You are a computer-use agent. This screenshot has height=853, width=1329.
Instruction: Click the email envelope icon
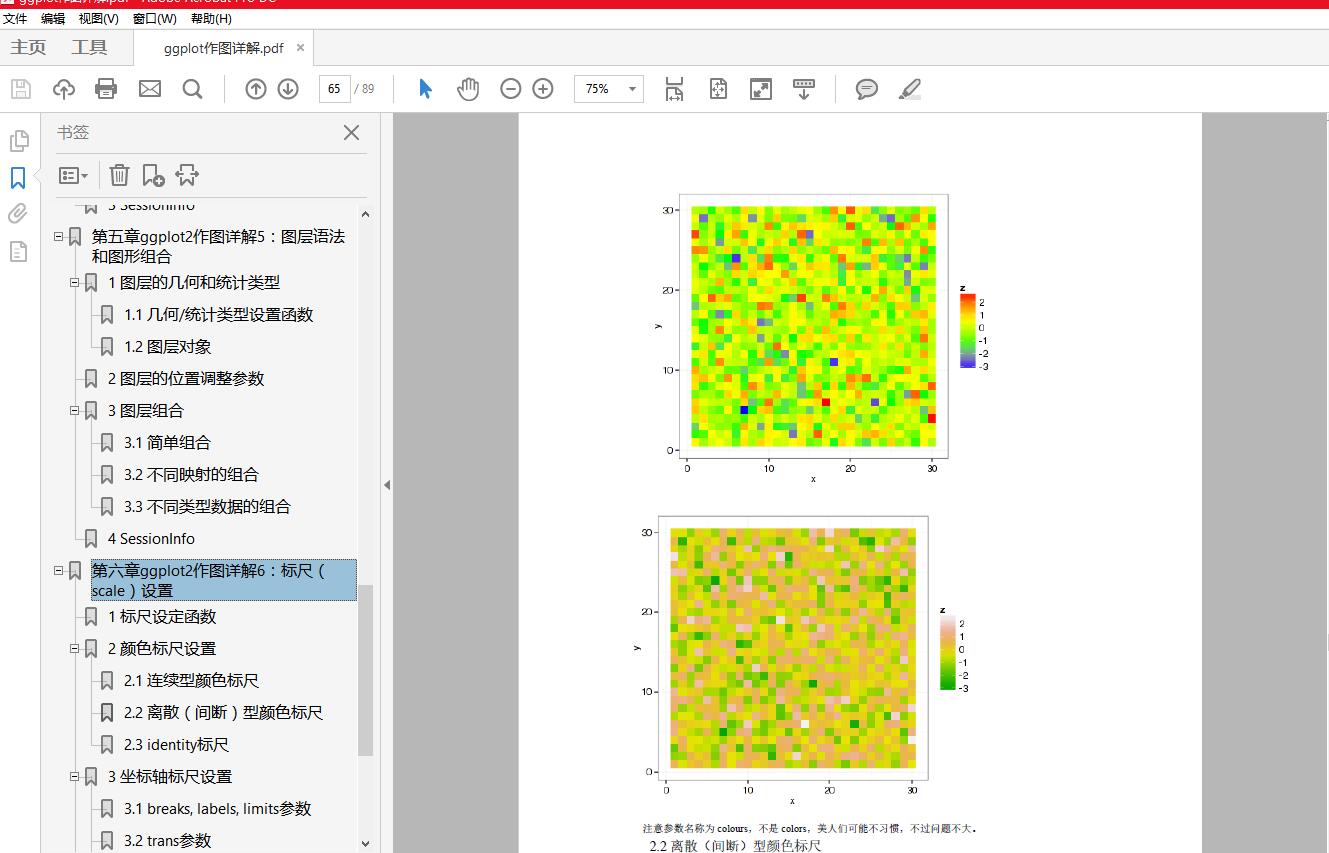[x=149, y=89]
